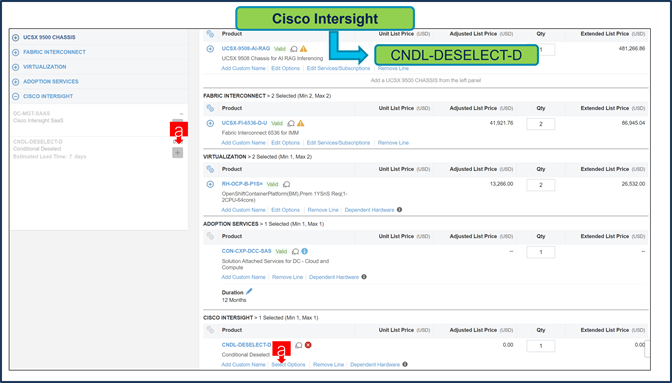The height and width of the screenshot is (383, 672).
Task: Select the 12 Months duration value
Action: 234,300
